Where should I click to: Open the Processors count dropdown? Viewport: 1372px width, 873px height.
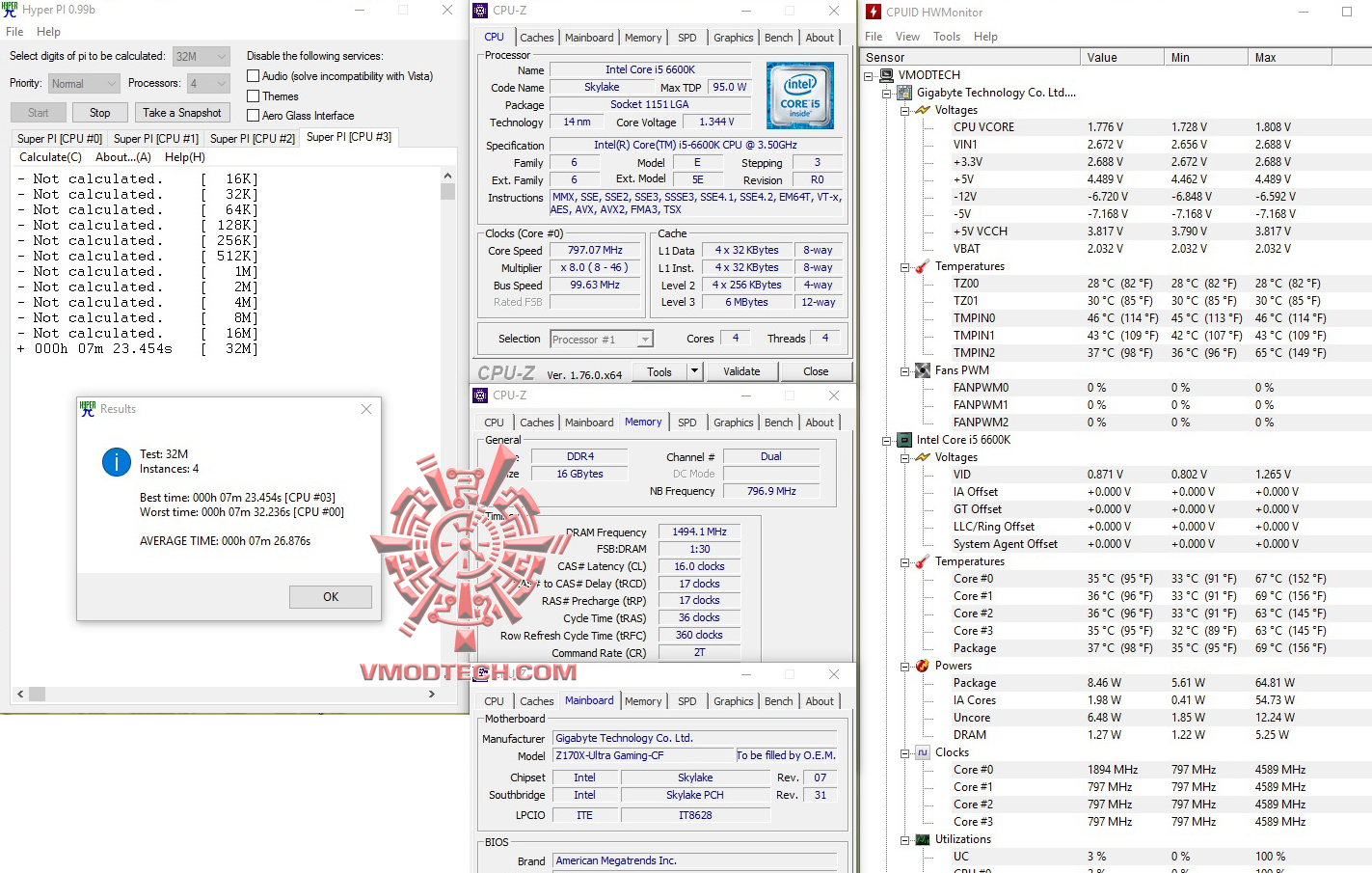(x=208, y=84)
